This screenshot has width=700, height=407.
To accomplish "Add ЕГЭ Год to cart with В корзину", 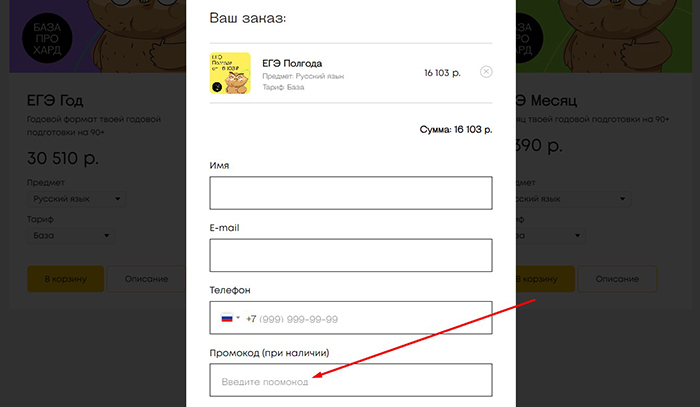I will (x=66, y=279).
